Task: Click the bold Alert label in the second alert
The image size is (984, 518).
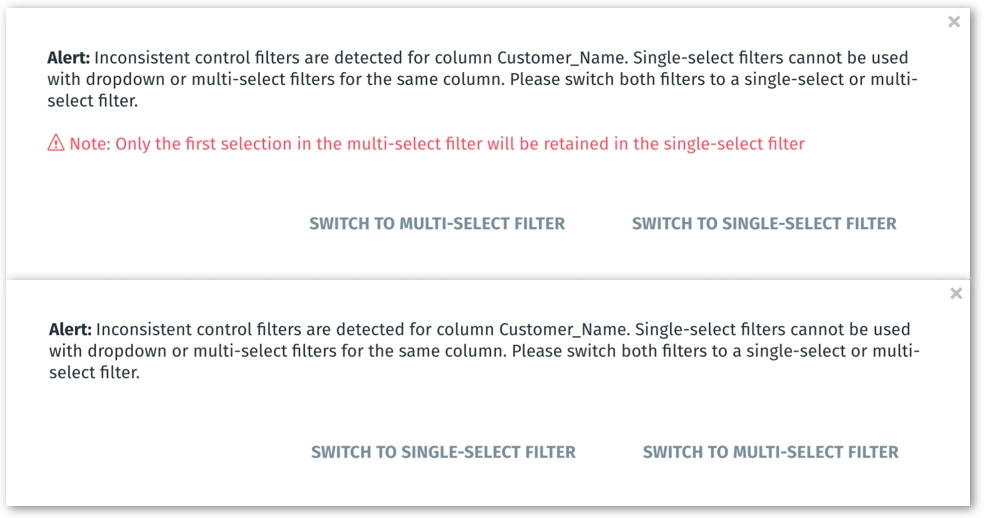Action: (70, 330)
